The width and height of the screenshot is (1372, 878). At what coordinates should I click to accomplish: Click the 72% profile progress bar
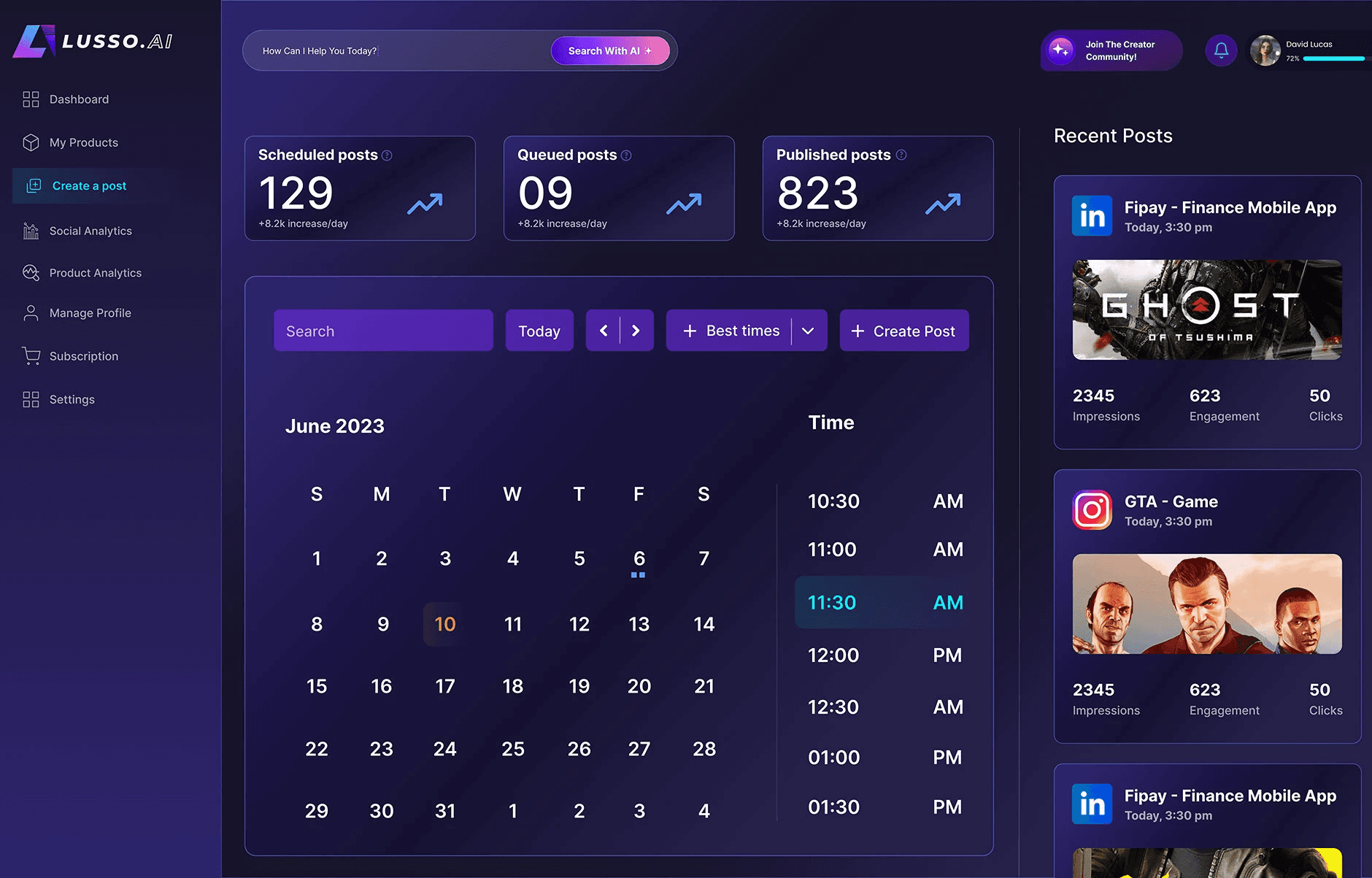[1333, 58]
